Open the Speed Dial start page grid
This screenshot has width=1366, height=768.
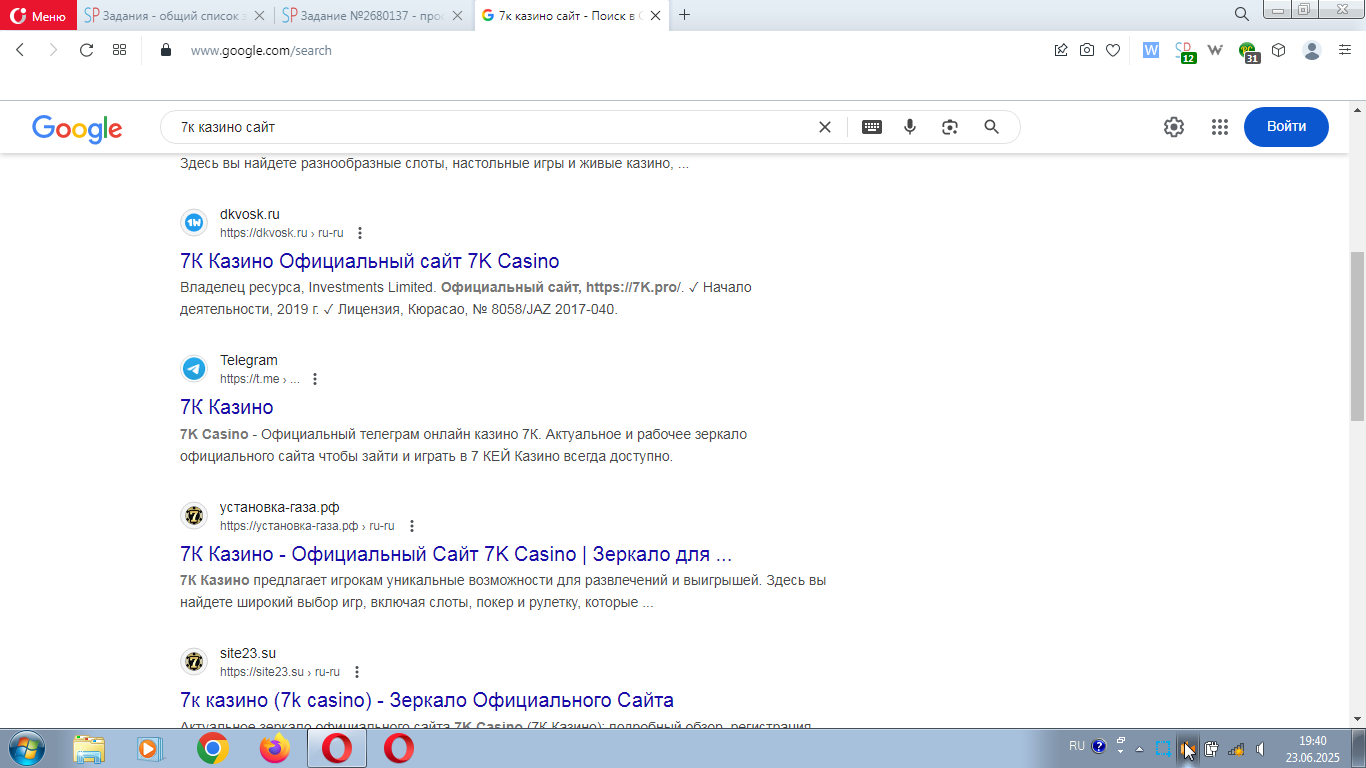pyautogui.click(x=119, y=50)
